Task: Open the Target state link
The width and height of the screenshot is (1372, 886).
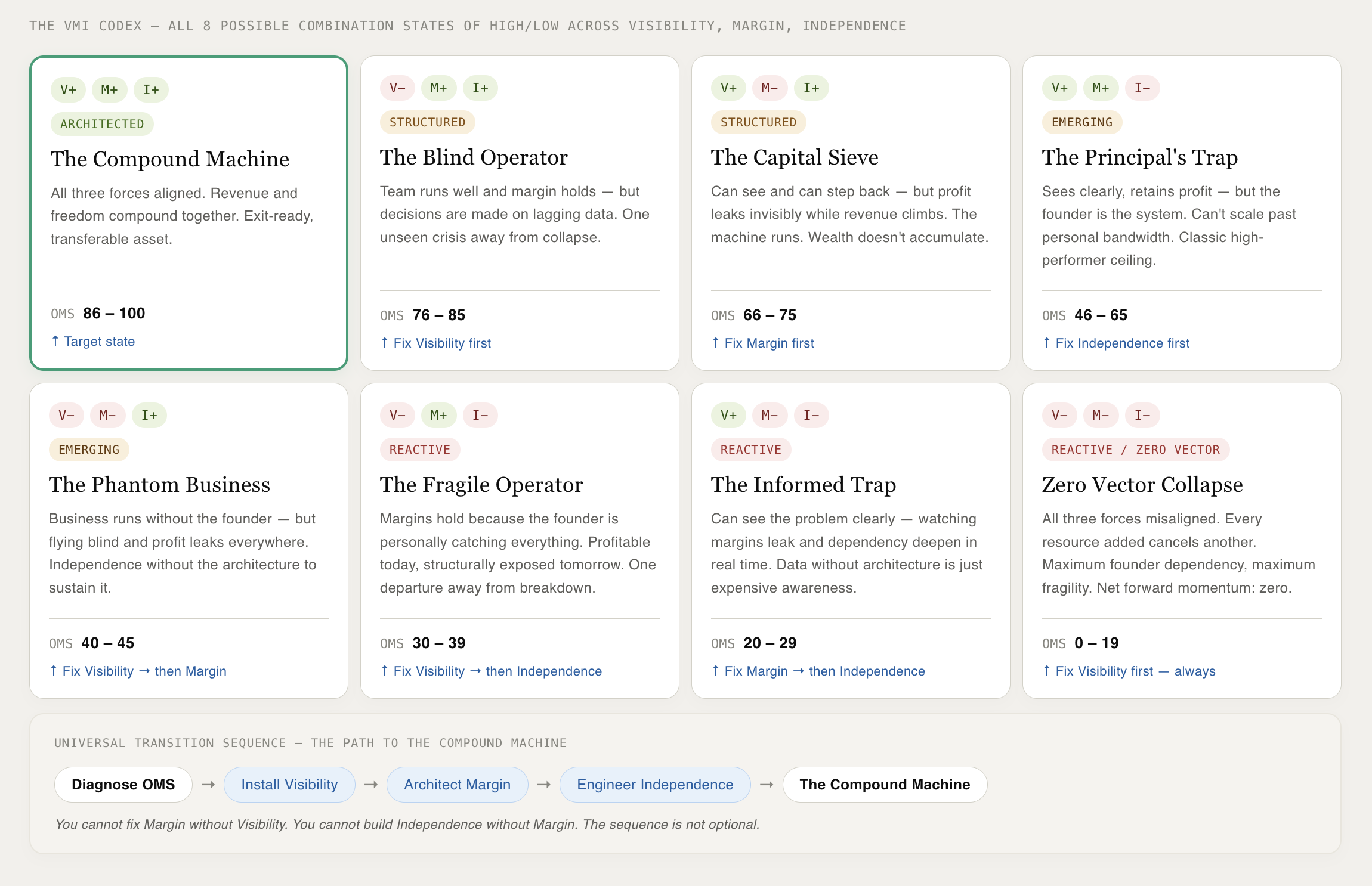Action: click(x=99, y=342)
